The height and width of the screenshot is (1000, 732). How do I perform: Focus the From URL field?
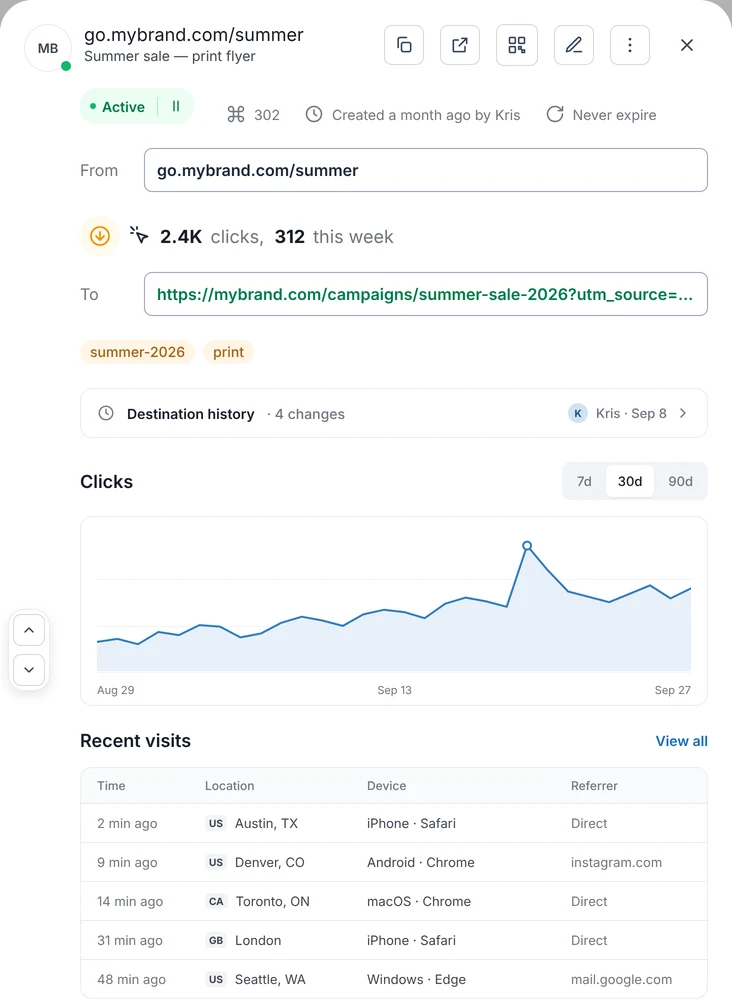[x=426, y=170]
